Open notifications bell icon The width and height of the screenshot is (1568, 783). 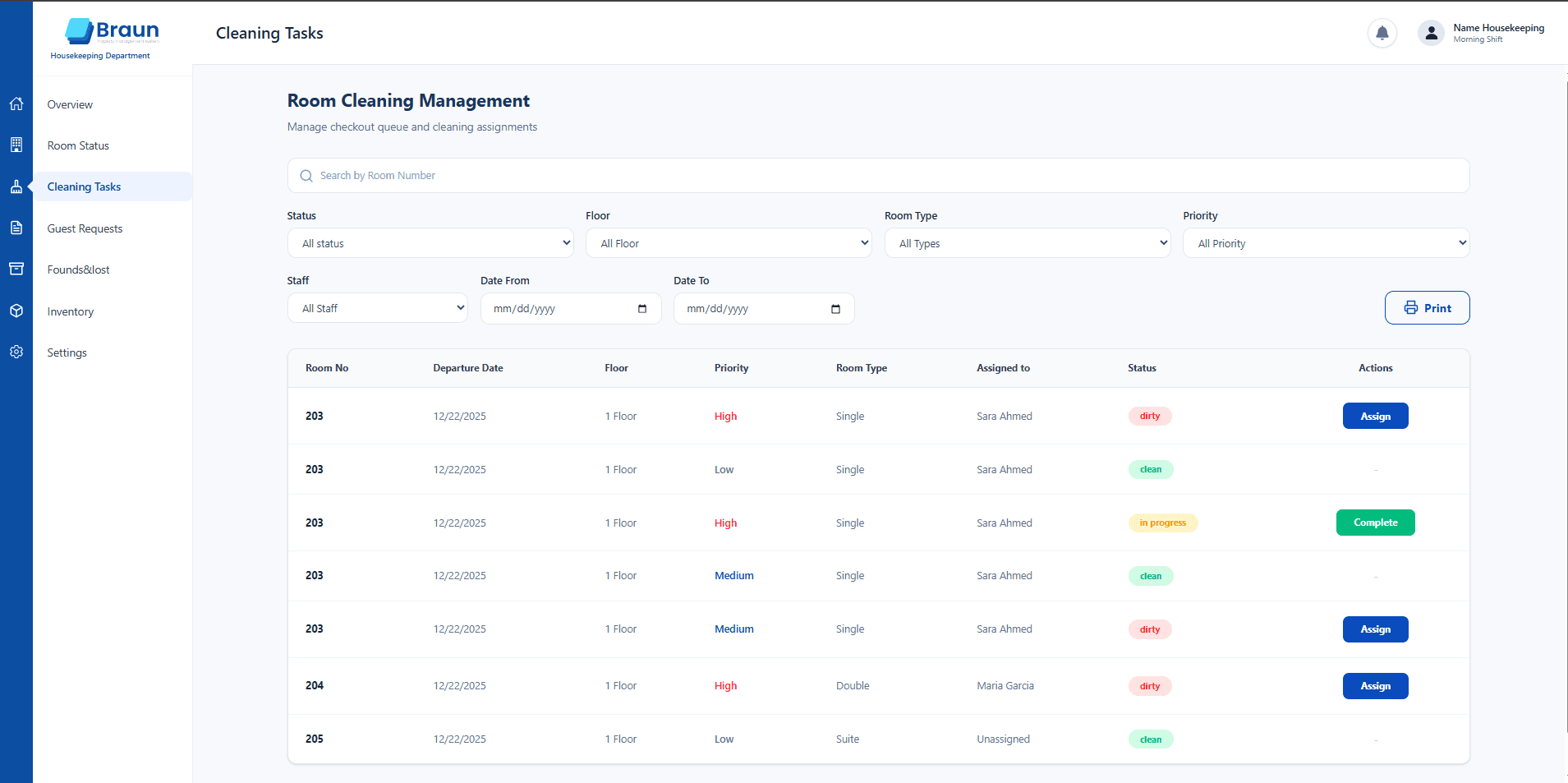tap(1382, 33)
